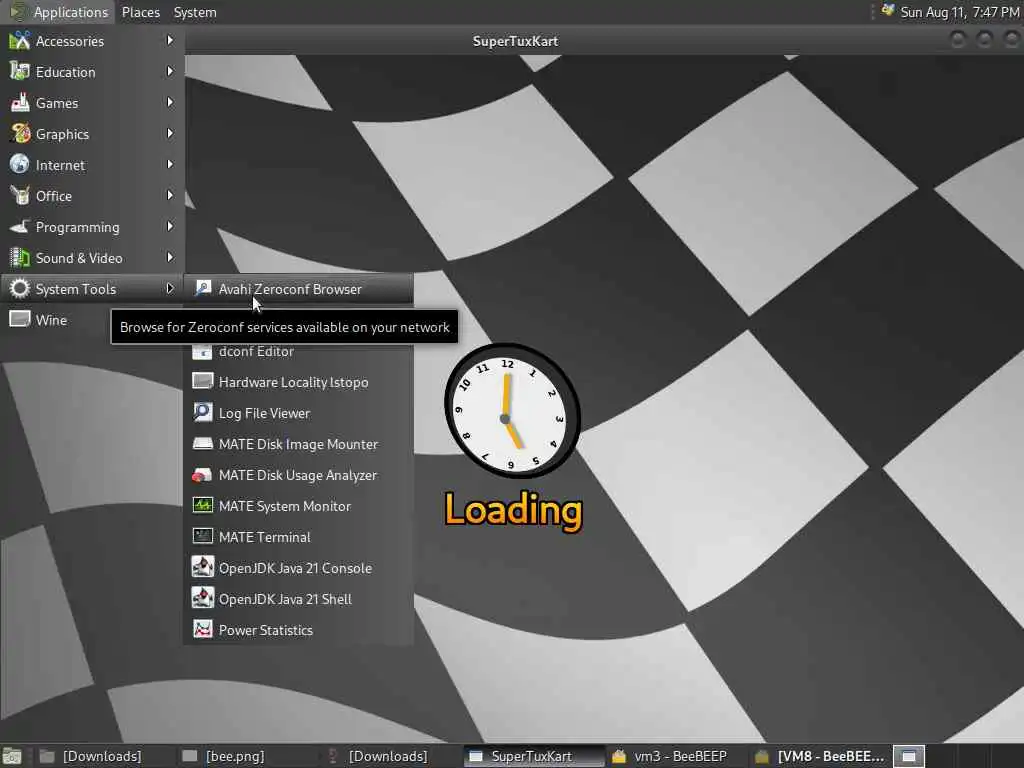Click the Hardware Locality lstopo icon
This screenshot has height=768, width=1024.
pyautogui.click(x=203, y=381)
